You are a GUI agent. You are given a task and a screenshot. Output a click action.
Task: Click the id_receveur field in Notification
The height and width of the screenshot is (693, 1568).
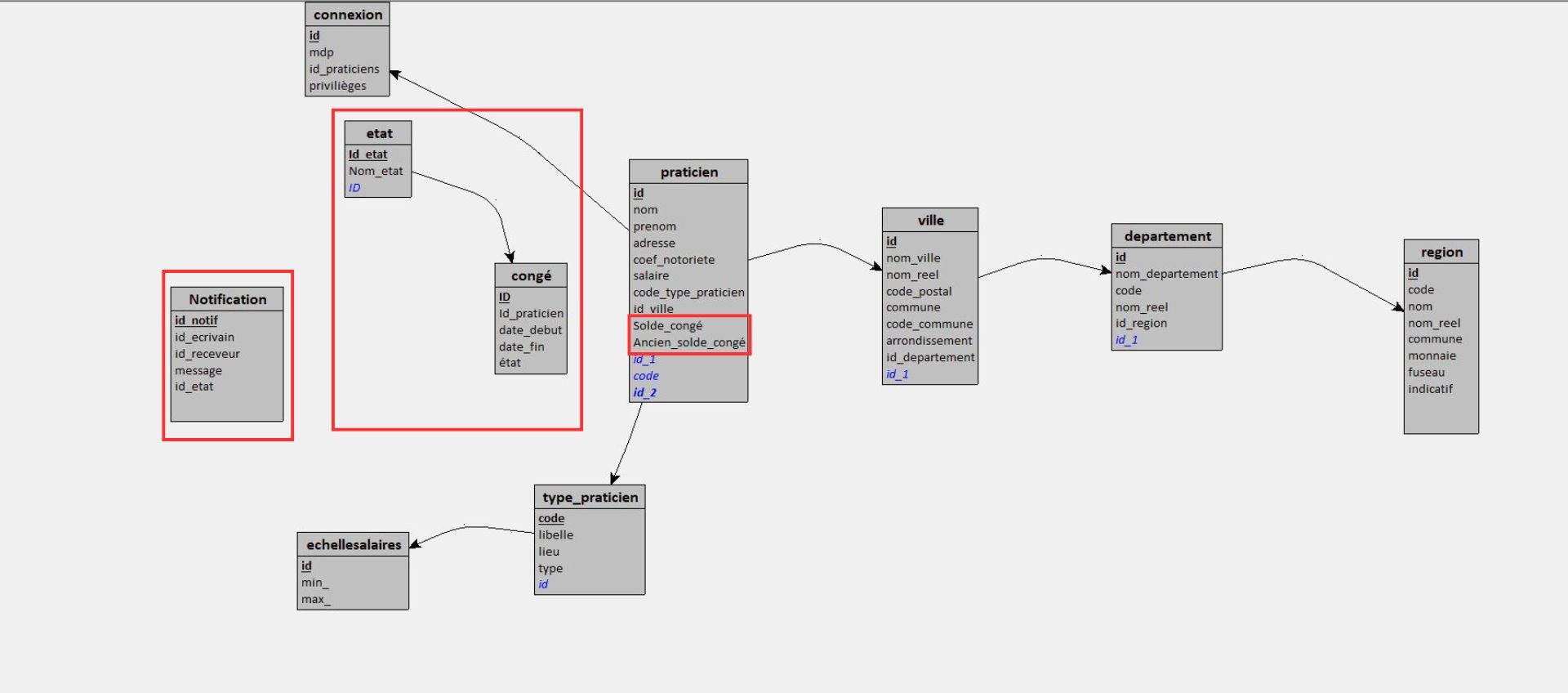pos(207,354)
